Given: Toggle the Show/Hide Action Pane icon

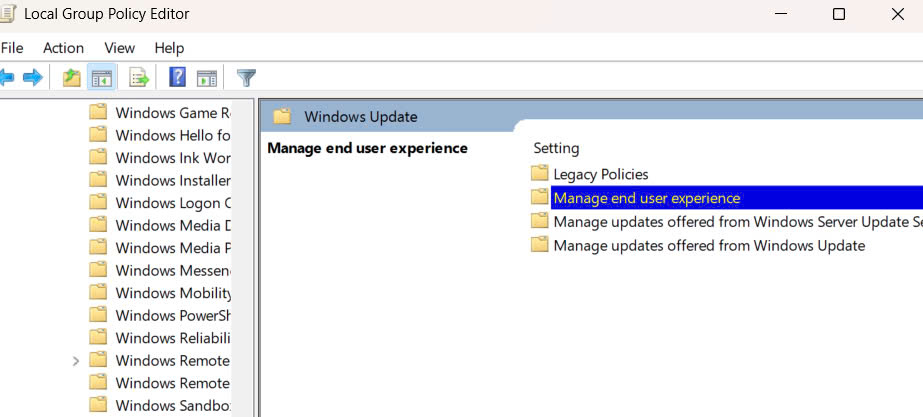Looking at the screenshot, I should tap(207, 77).
